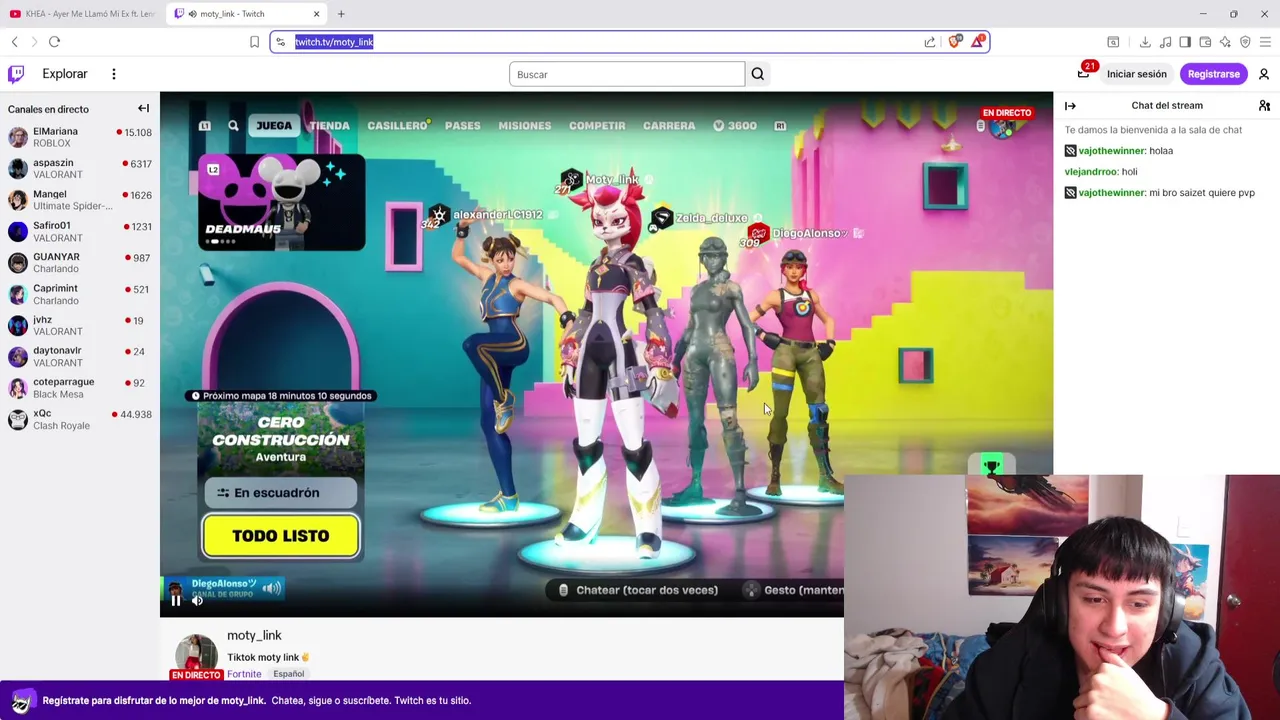Open aspaszin's VALORANT channel
The height and width of the screenshot is (720, 1280).
[x=80, y=168]
